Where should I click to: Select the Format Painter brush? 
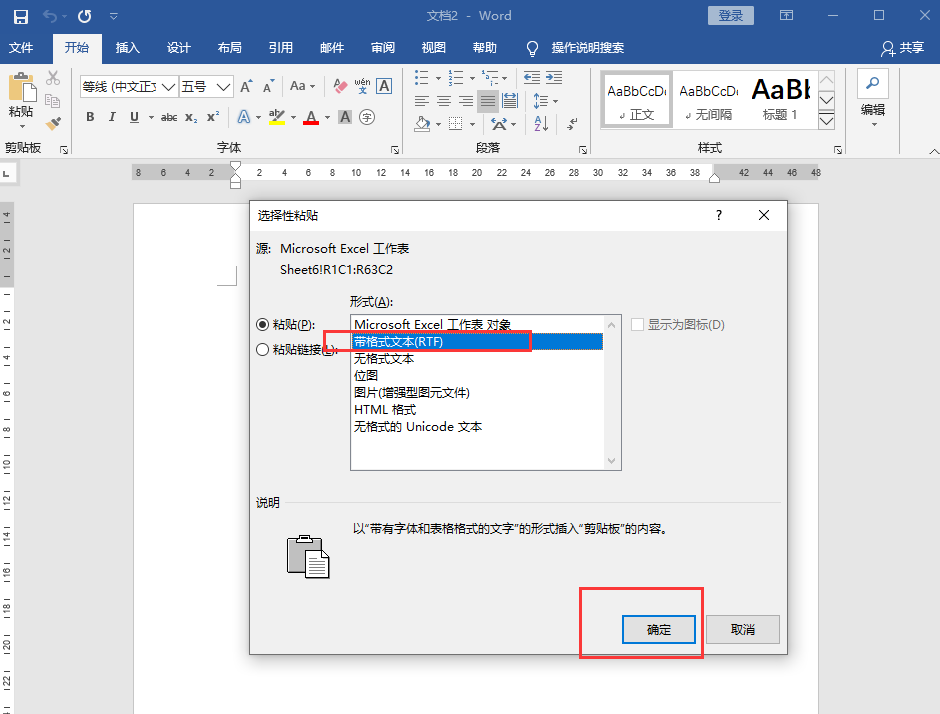pyautogui.click(x=53, y=123)
